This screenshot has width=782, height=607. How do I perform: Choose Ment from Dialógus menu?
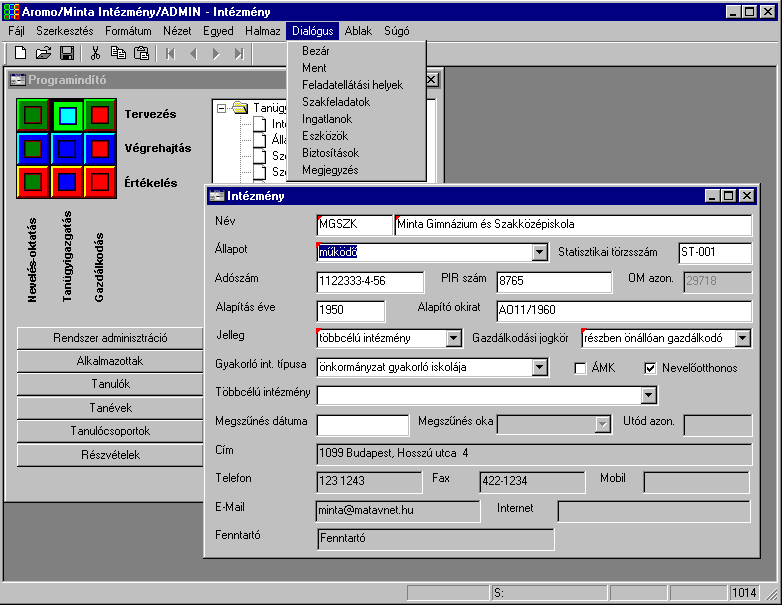click(x=357, y=68)
